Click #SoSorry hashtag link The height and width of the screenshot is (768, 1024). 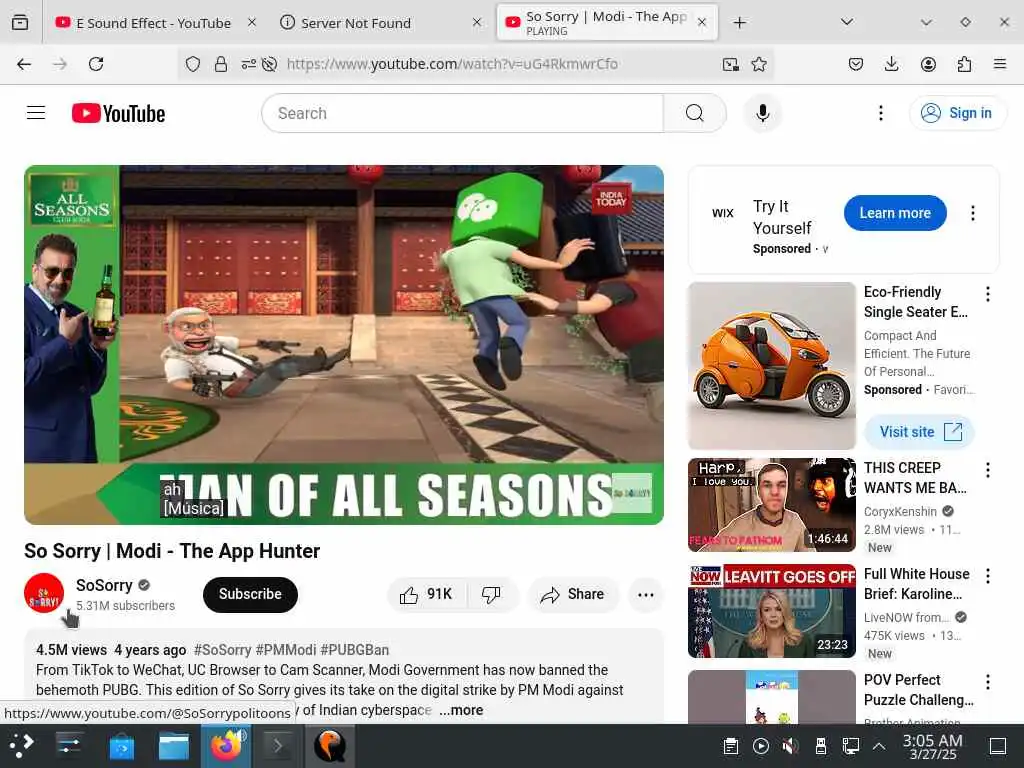223,650
